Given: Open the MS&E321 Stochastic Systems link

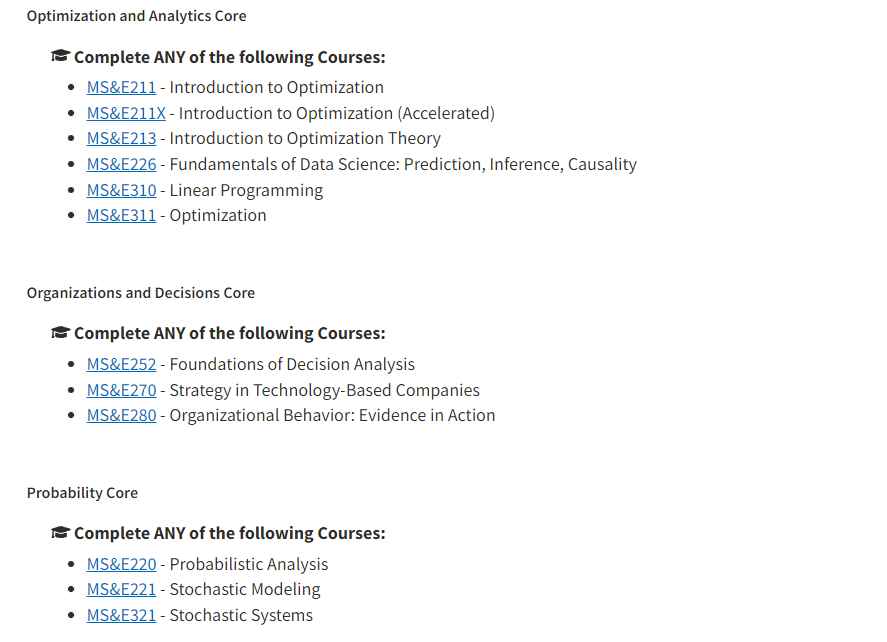Looking at the screenshot, I should 121,615.
